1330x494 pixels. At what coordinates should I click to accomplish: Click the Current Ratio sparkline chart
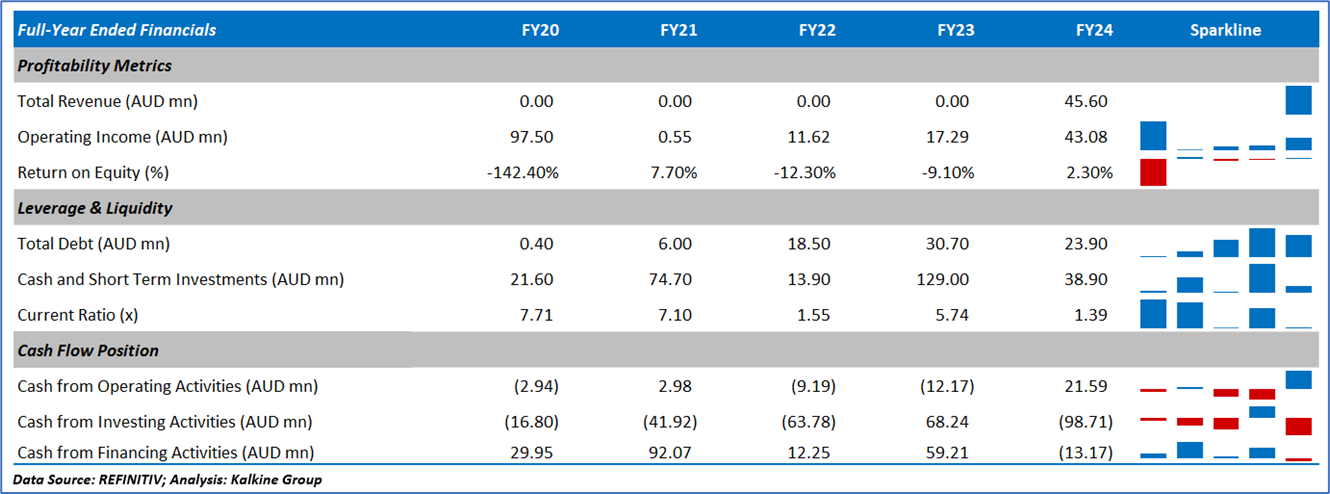pos(1225,315)
